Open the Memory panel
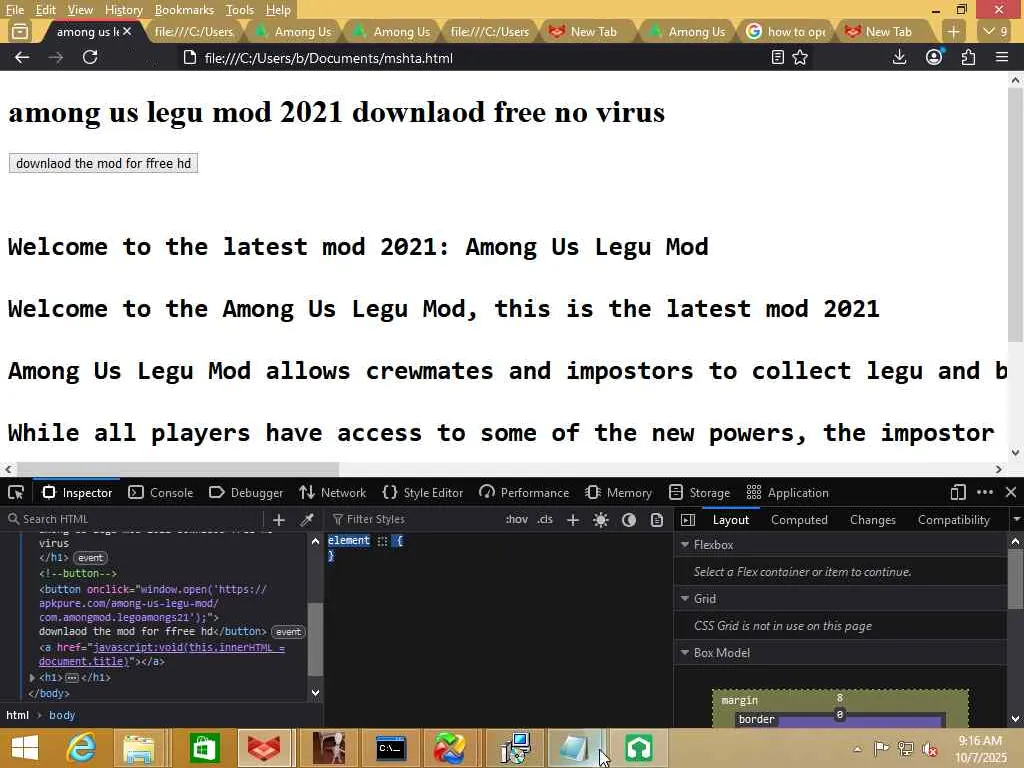 619,492
